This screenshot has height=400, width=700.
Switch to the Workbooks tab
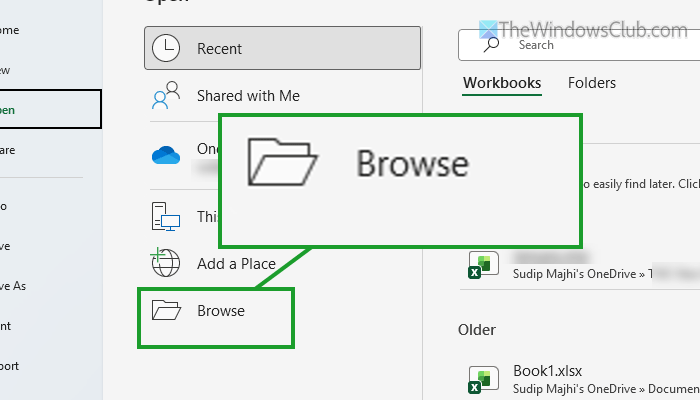click(x=502, y=83)
